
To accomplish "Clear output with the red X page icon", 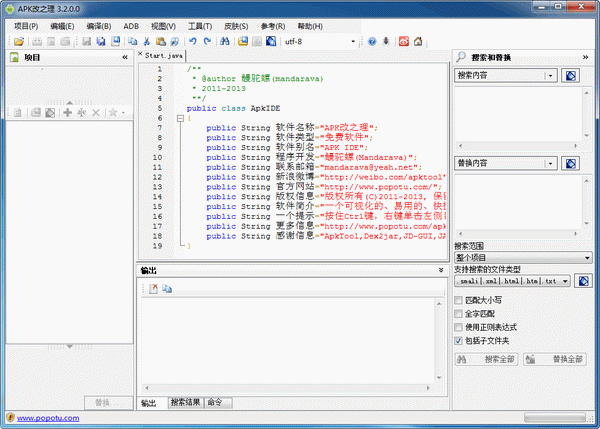I will tap(154, 289).
